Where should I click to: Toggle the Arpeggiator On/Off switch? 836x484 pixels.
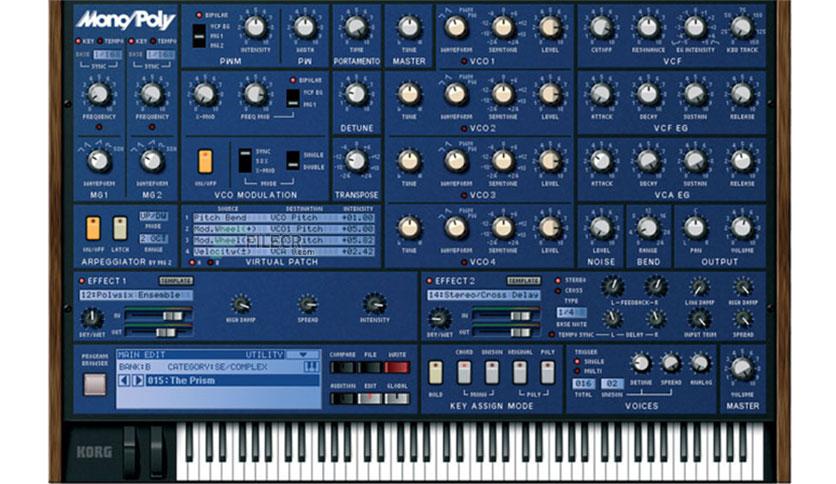[x=93, y=229]
